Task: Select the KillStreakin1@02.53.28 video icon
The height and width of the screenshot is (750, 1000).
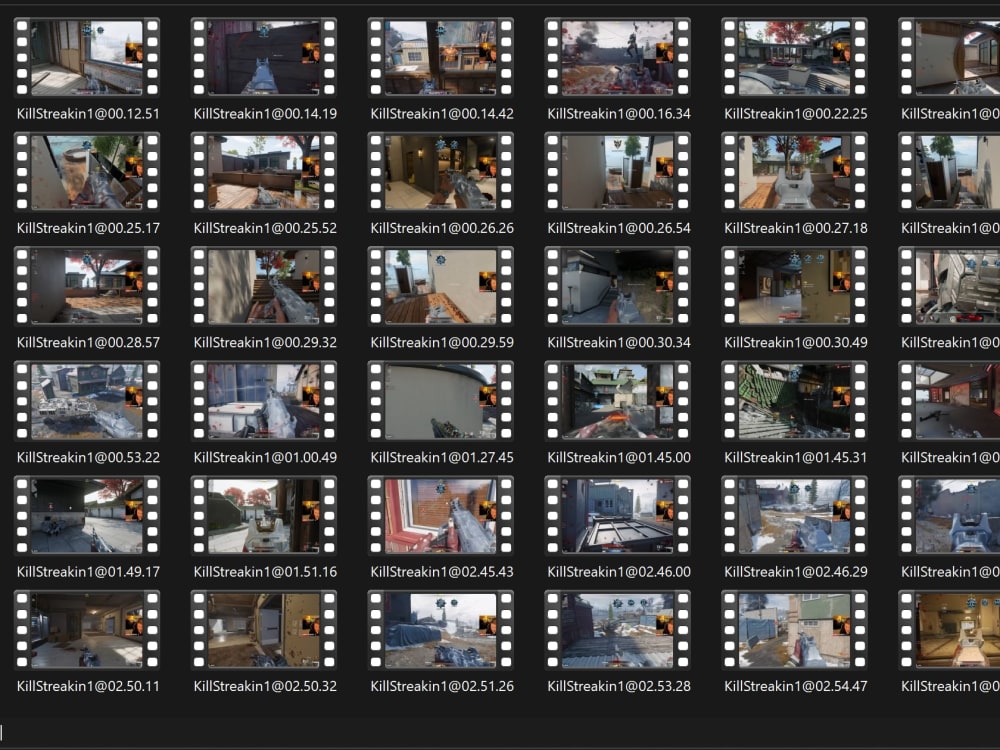Action: click(x=617, y=629)
